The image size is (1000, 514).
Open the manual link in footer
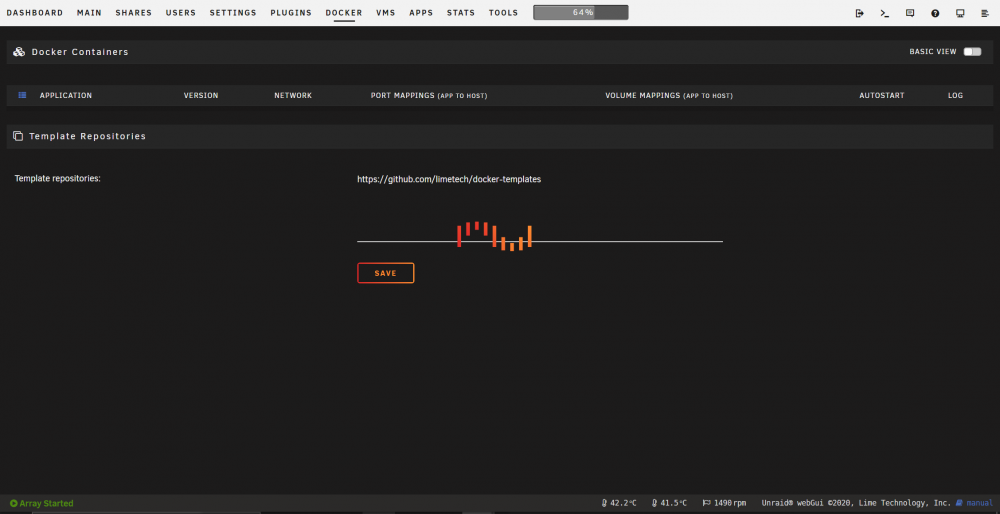[x=980, y=503]
